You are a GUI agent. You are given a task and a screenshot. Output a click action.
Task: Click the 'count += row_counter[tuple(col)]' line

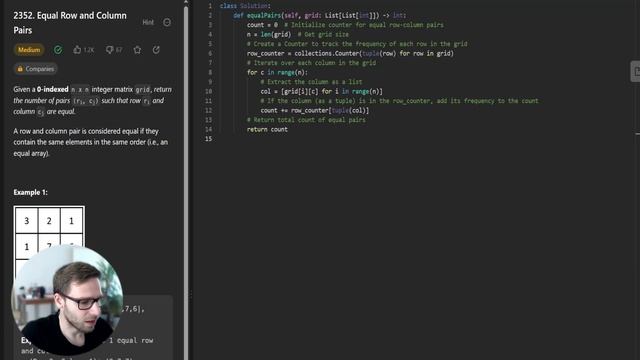point(315,110)
